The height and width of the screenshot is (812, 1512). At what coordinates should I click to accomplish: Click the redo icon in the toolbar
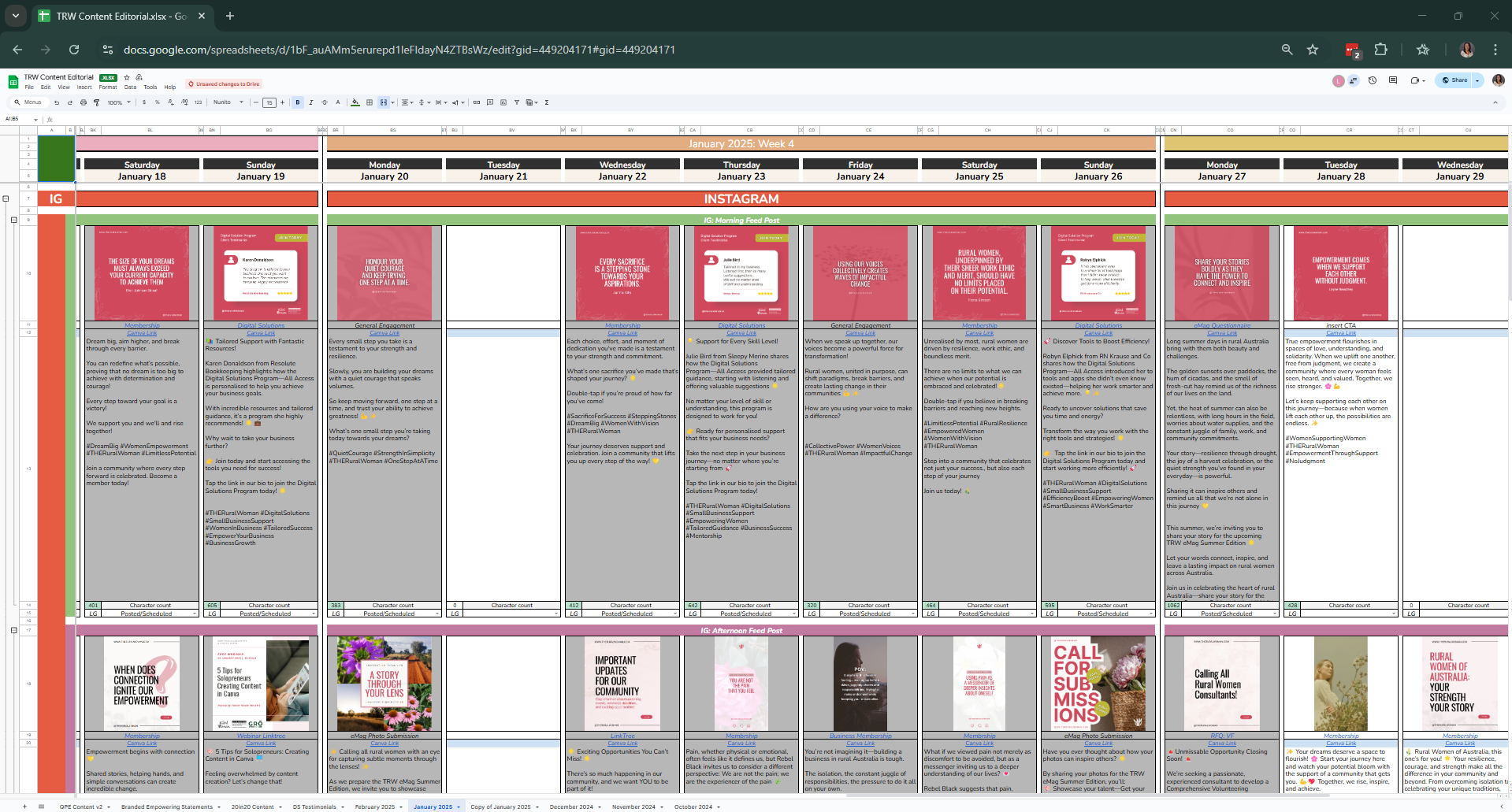[70, 102]
